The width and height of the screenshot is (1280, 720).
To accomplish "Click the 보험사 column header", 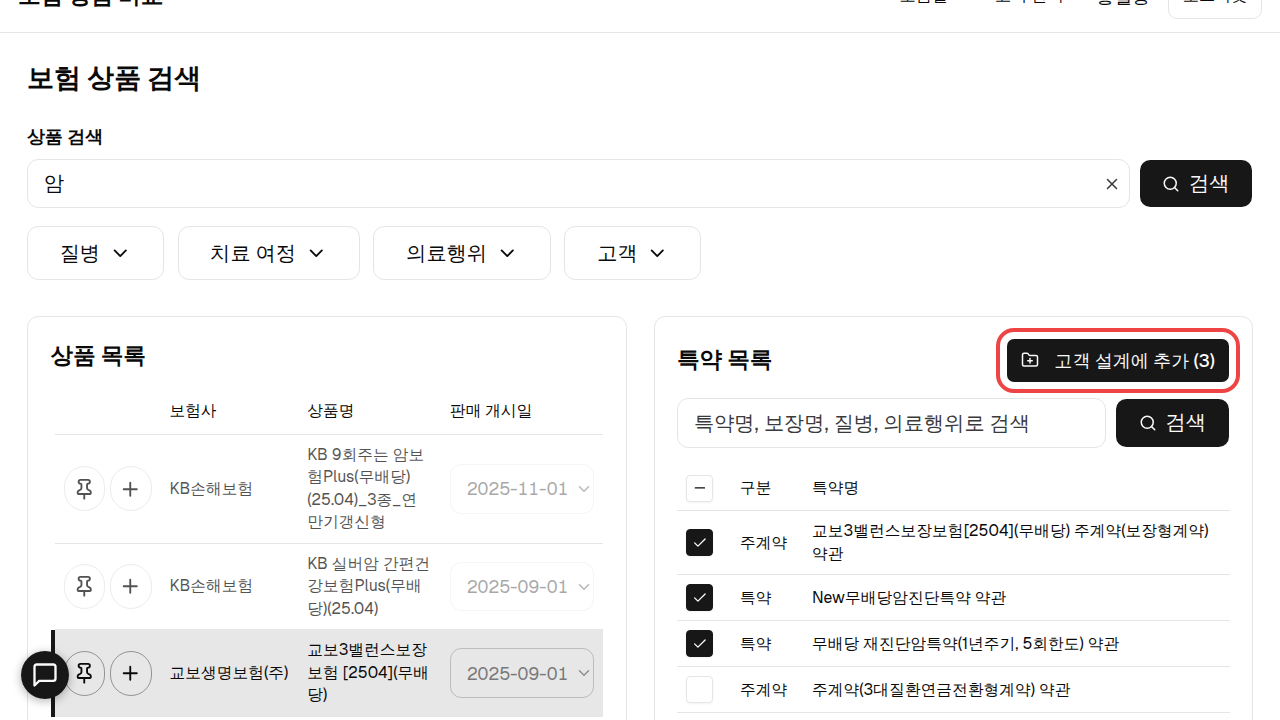I will point(193,411).
